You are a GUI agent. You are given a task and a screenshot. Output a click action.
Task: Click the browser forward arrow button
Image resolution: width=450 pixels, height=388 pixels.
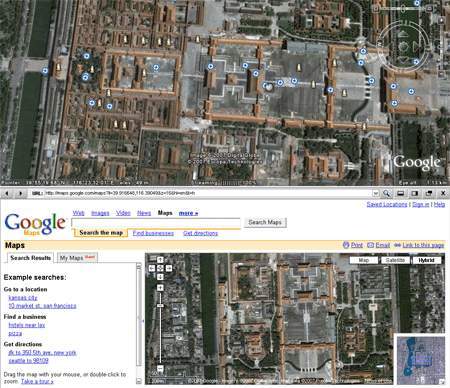21,193
